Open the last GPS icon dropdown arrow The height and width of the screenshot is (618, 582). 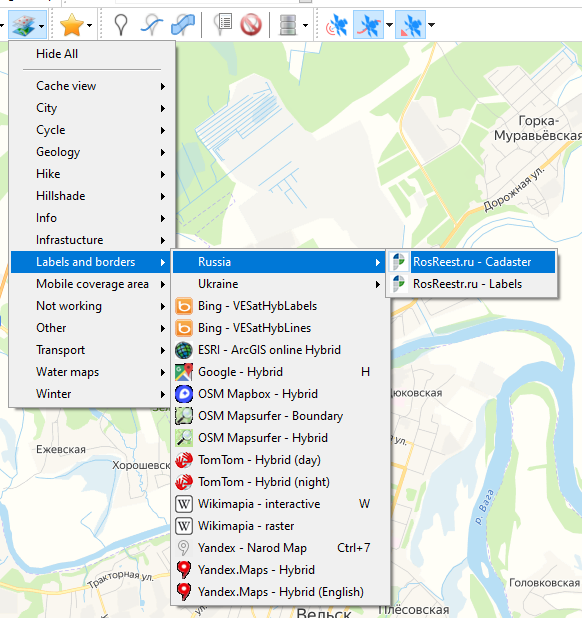click(431, 25)
